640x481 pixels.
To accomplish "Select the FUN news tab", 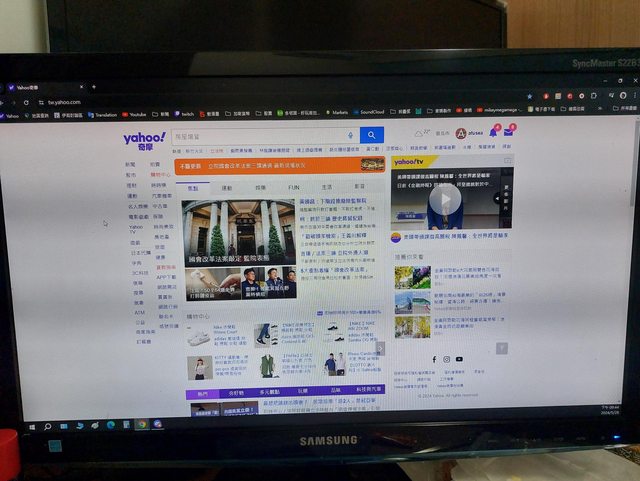I will click(294, 187).
